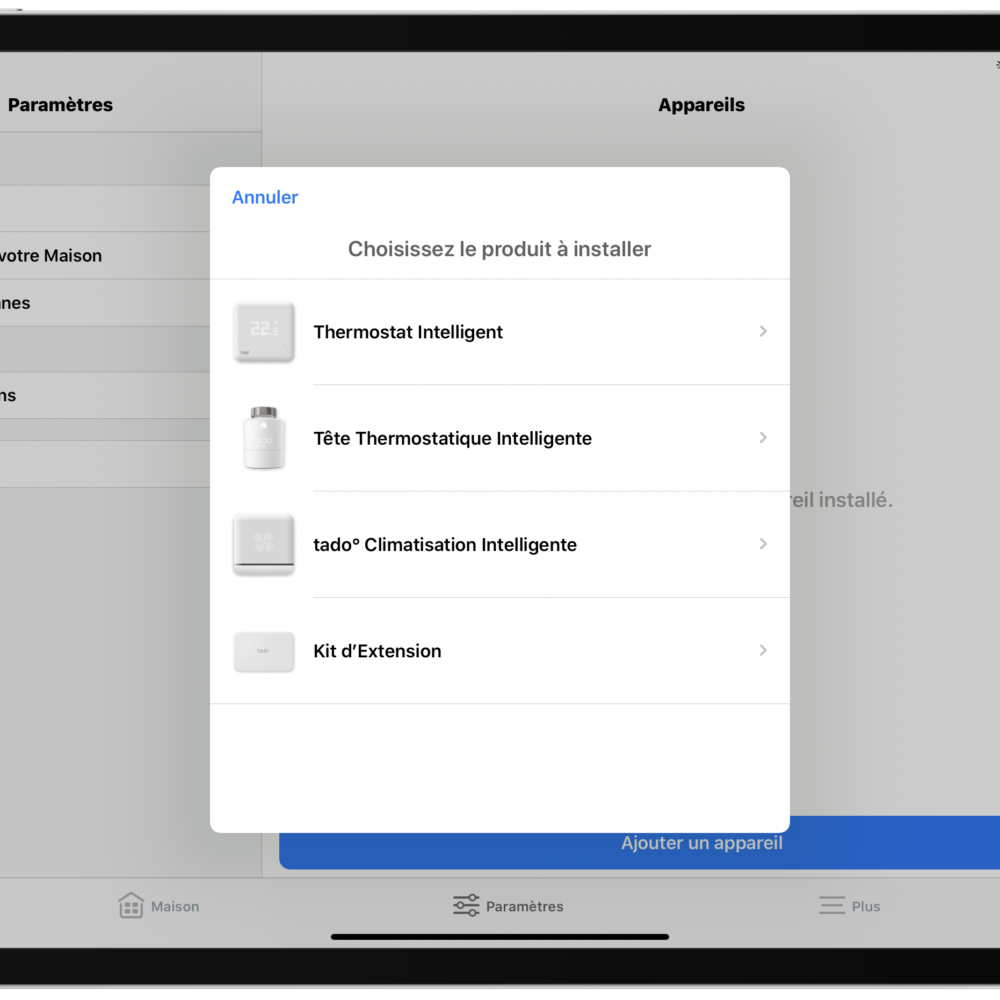This screenshot has width=1000, height=1000.
Task: Expand the Thermostat Intelligent chevron
Action: 763,332
